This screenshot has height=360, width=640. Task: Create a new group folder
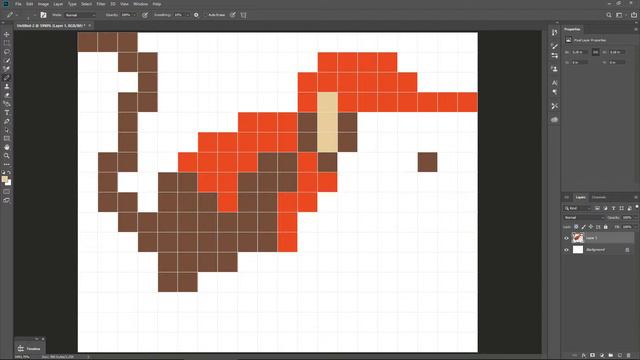(x=611, y=356)
